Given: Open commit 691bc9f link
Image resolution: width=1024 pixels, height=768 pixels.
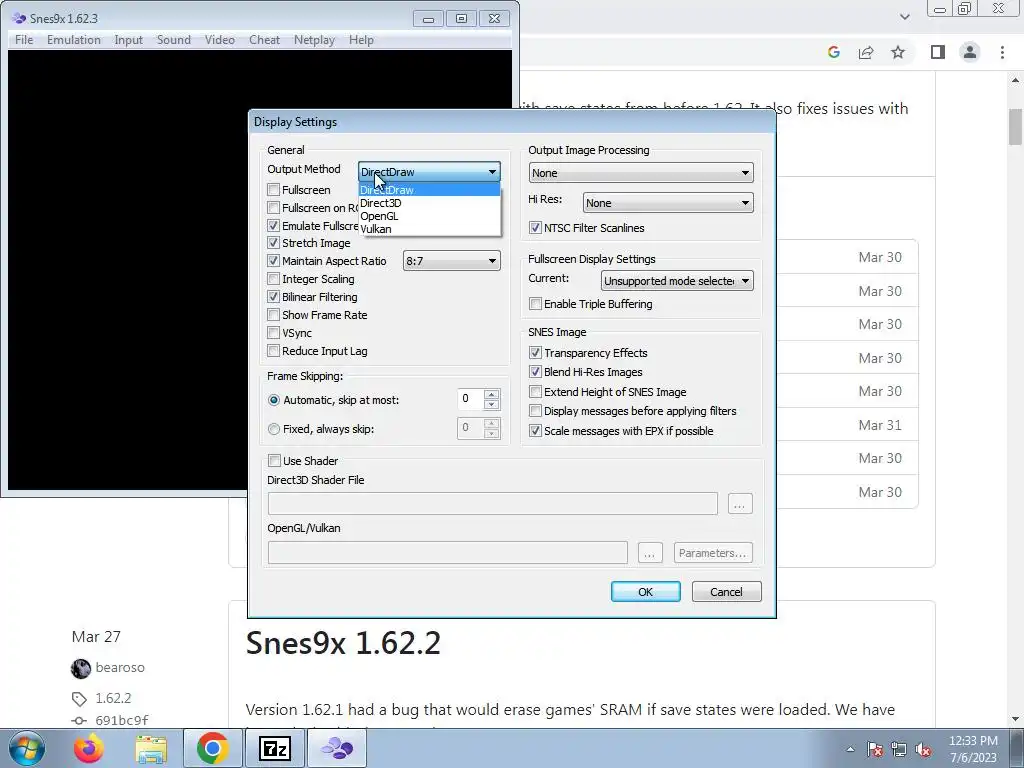Looking at the screenshot, I should point(121,720).
